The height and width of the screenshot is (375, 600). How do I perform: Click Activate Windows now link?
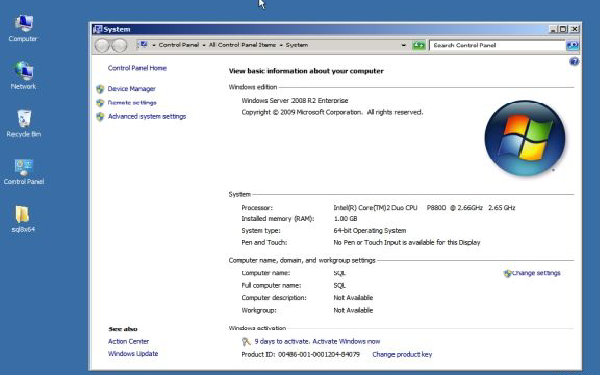pos(346,341)
